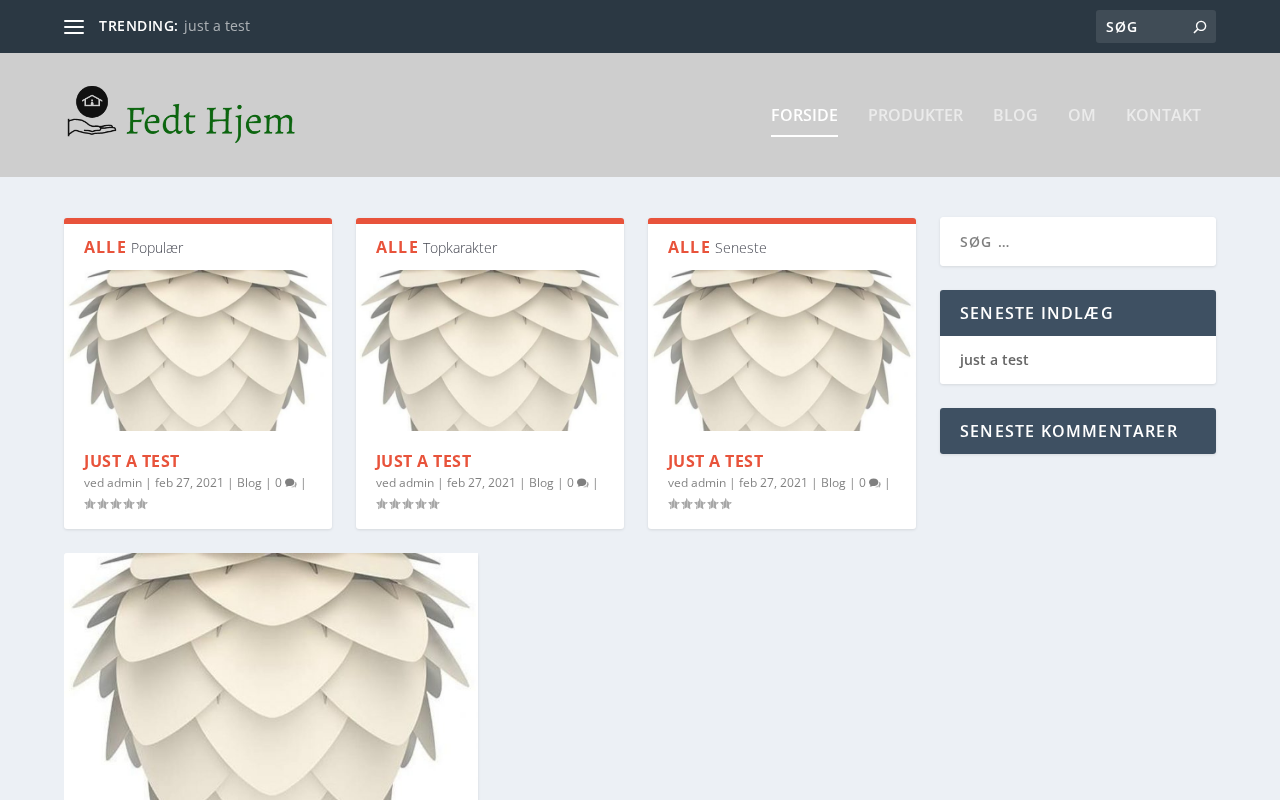Click star rating on Seneste card

tap(700, 504)
